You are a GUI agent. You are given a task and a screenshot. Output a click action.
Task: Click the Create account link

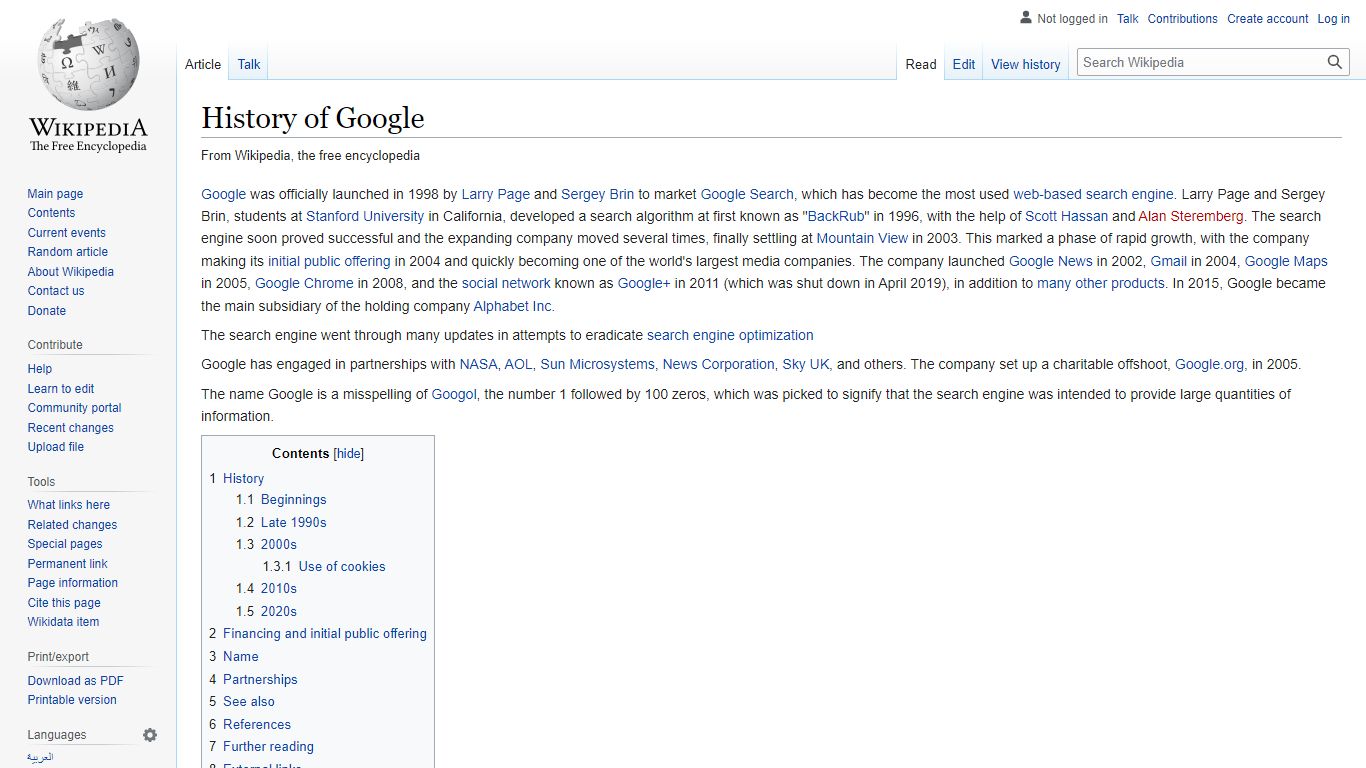pos(1268,19)
